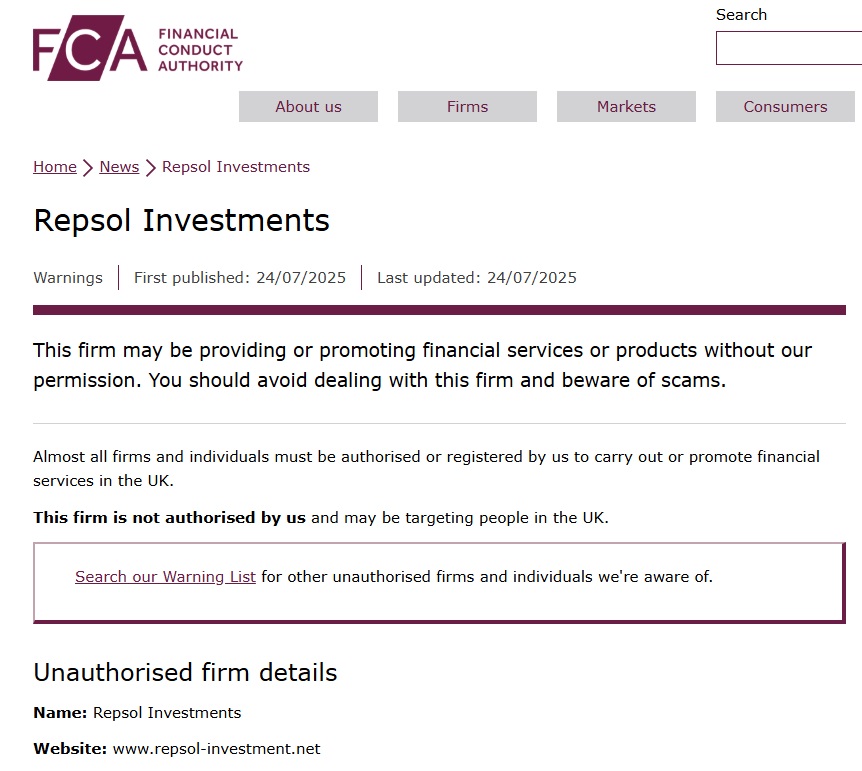Open the Consumers menu
Viewport: 862px width, 771px height.
coord(784,106)
